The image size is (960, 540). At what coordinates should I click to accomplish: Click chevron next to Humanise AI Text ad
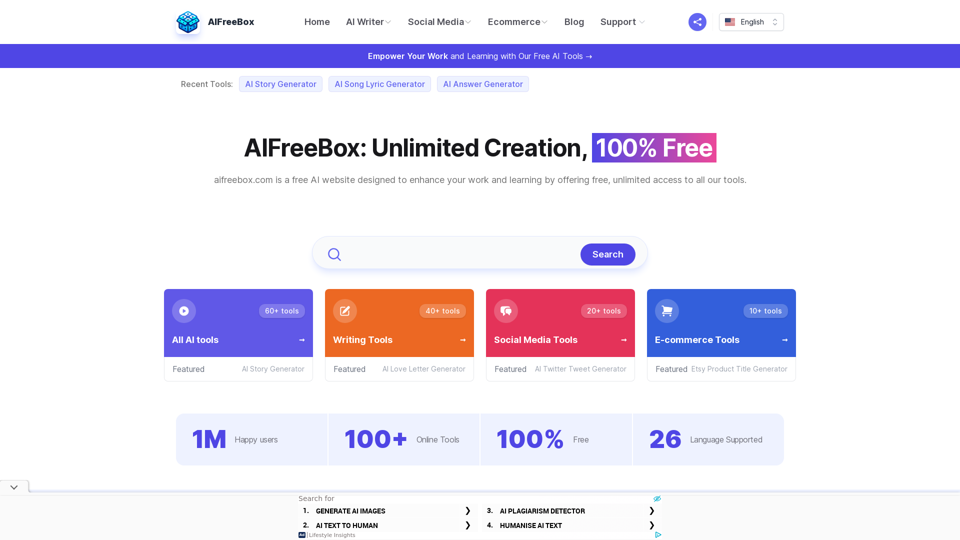point(651,525)
